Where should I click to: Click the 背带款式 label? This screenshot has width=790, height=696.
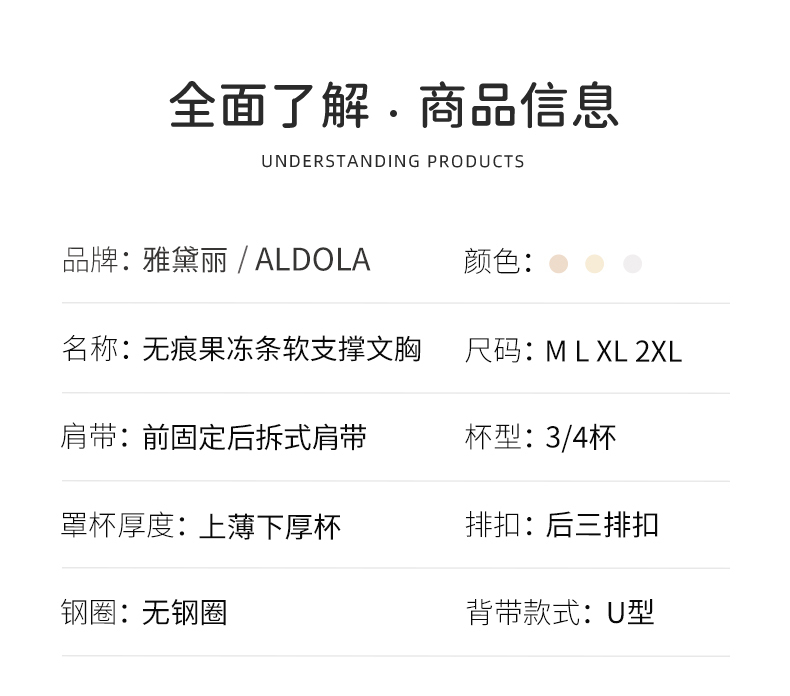coord(523,612)
